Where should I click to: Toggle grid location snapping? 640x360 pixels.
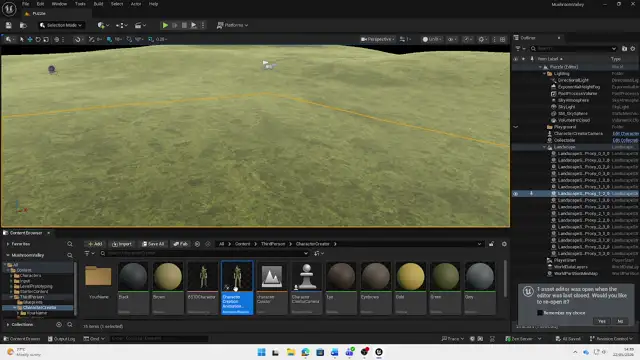click(x=109, y=39)
